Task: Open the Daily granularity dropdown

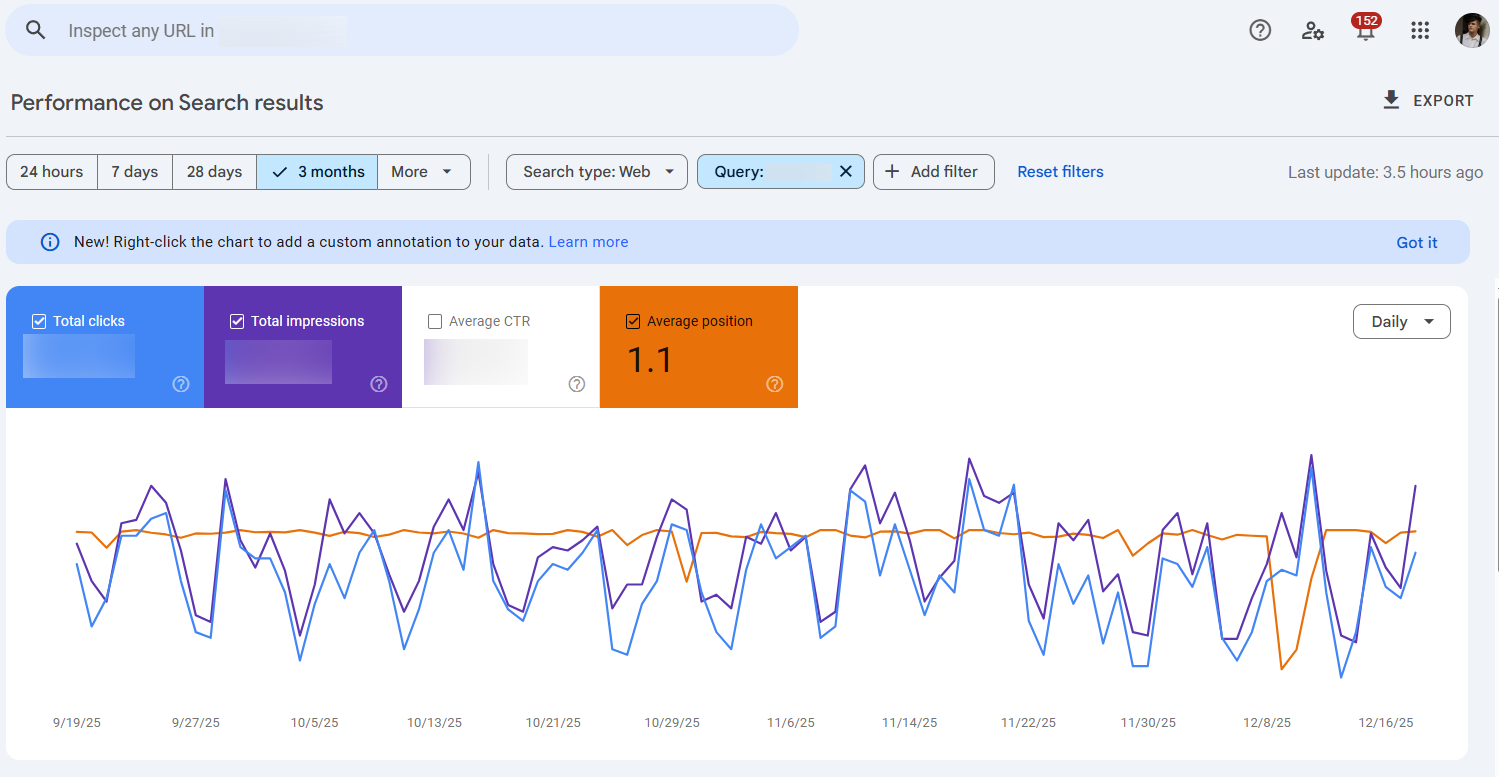Action: click(1401, 321)
